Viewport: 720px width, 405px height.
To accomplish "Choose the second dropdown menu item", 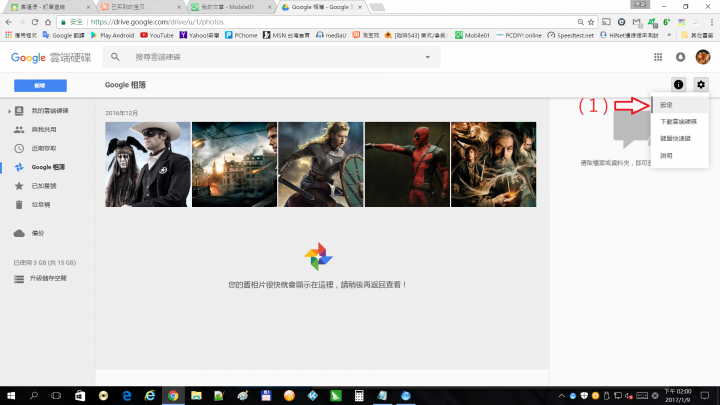I will click(x=680, y=122).
